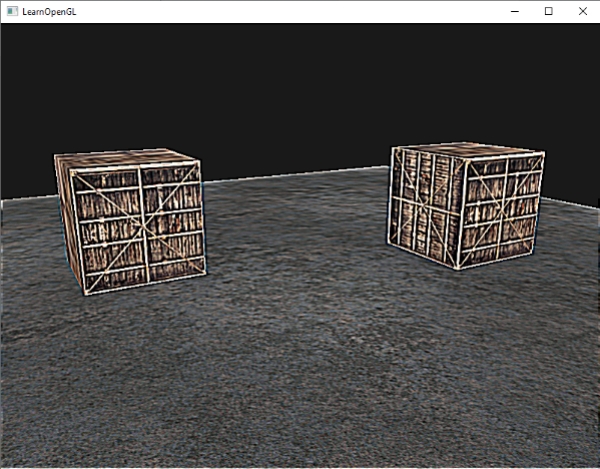The image size is (600, 469).
Task: Click the LearnOpenGL window title text
Action: 49,11
